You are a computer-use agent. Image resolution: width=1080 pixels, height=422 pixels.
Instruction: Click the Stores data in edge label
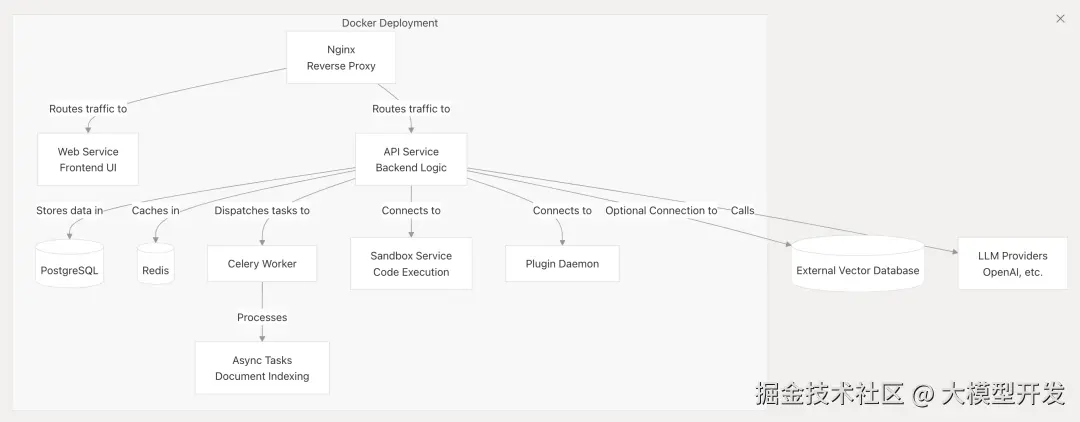(69, 211)
